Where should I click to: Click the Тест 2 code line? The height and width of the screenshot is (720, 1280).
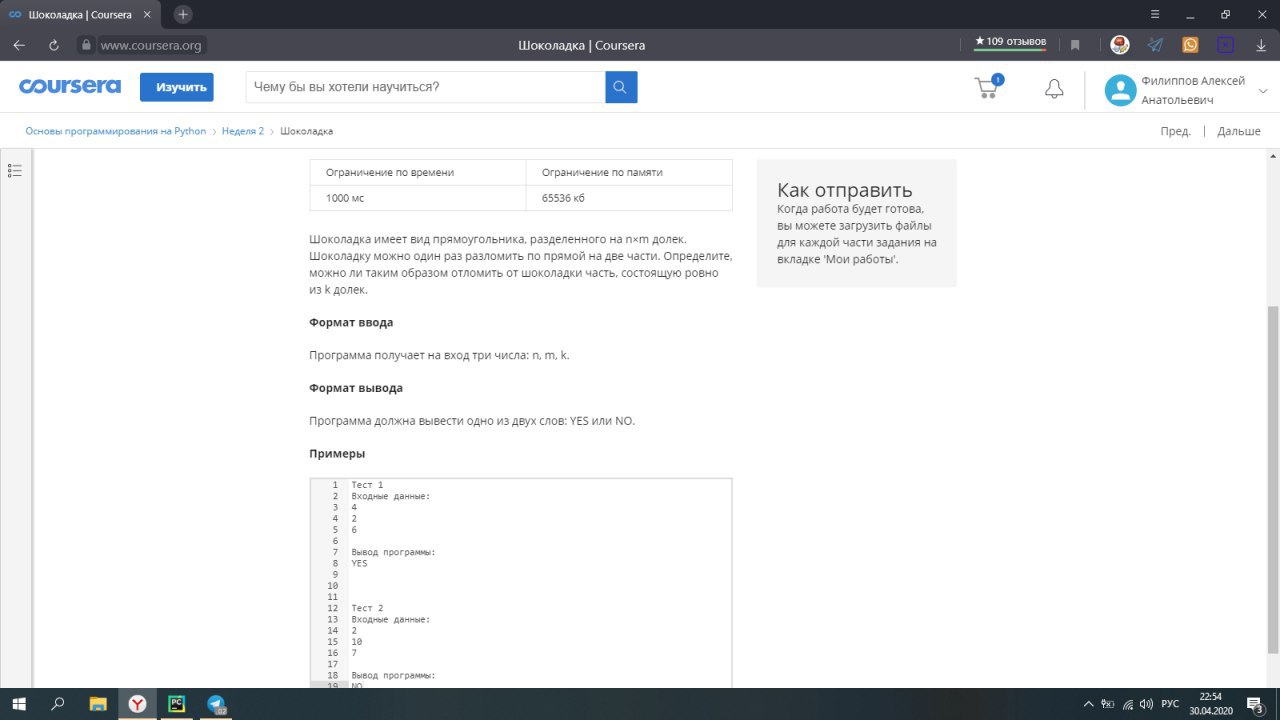pos(367,608)
